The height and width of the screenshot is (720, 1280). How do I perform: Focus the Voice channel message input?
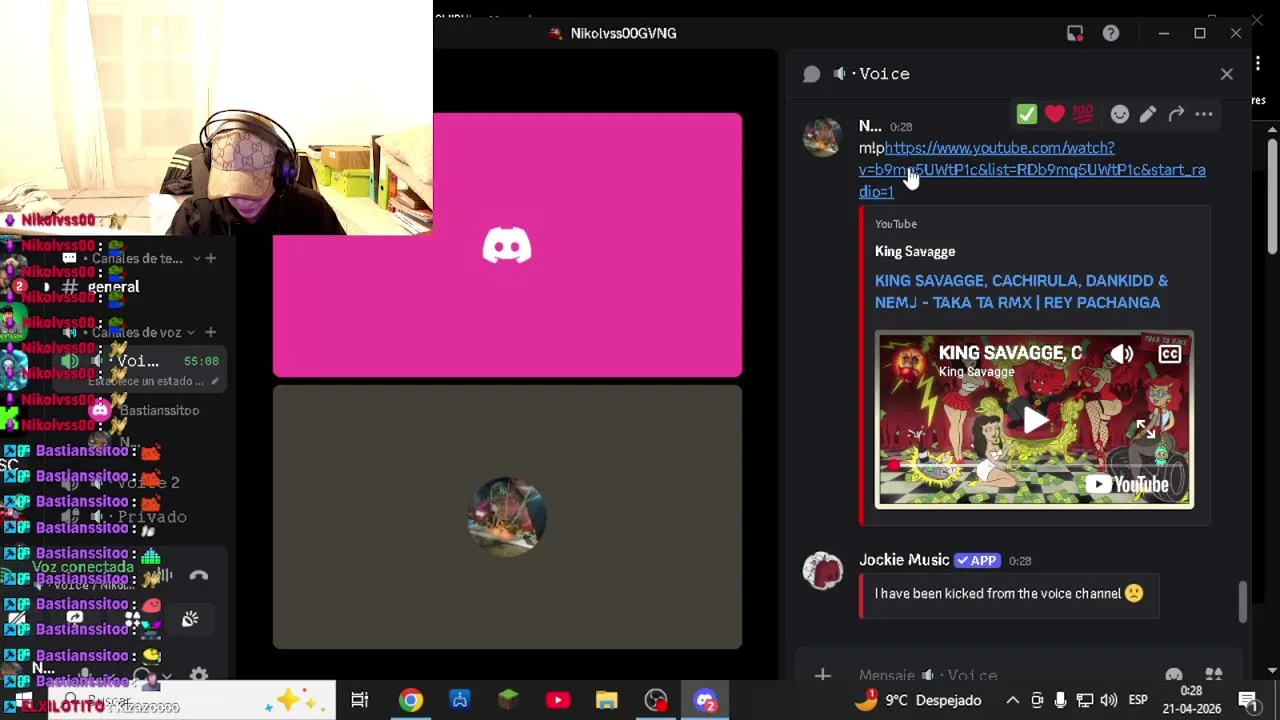1005,676
